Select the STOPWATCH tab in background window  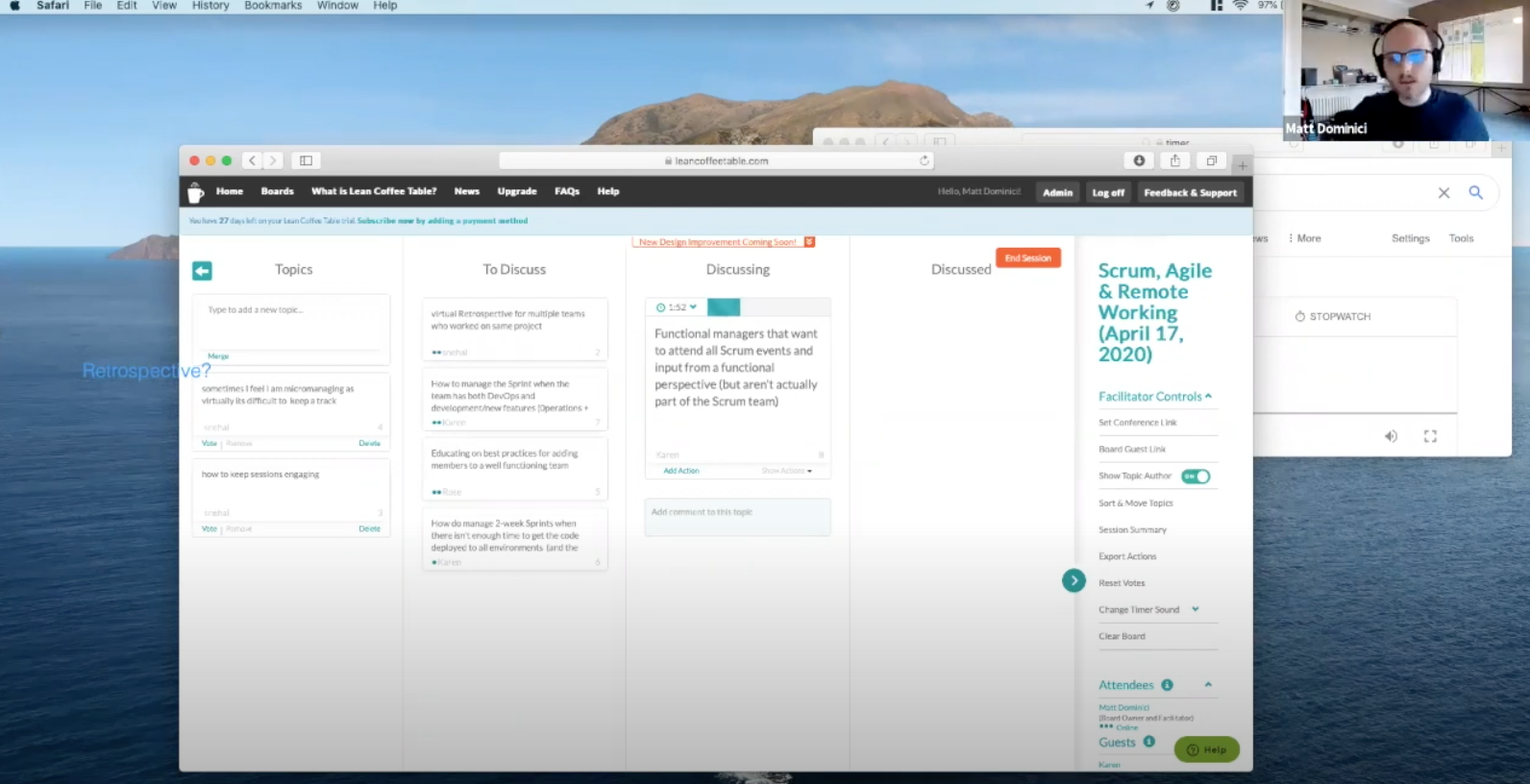click(x=1332, y=316)
